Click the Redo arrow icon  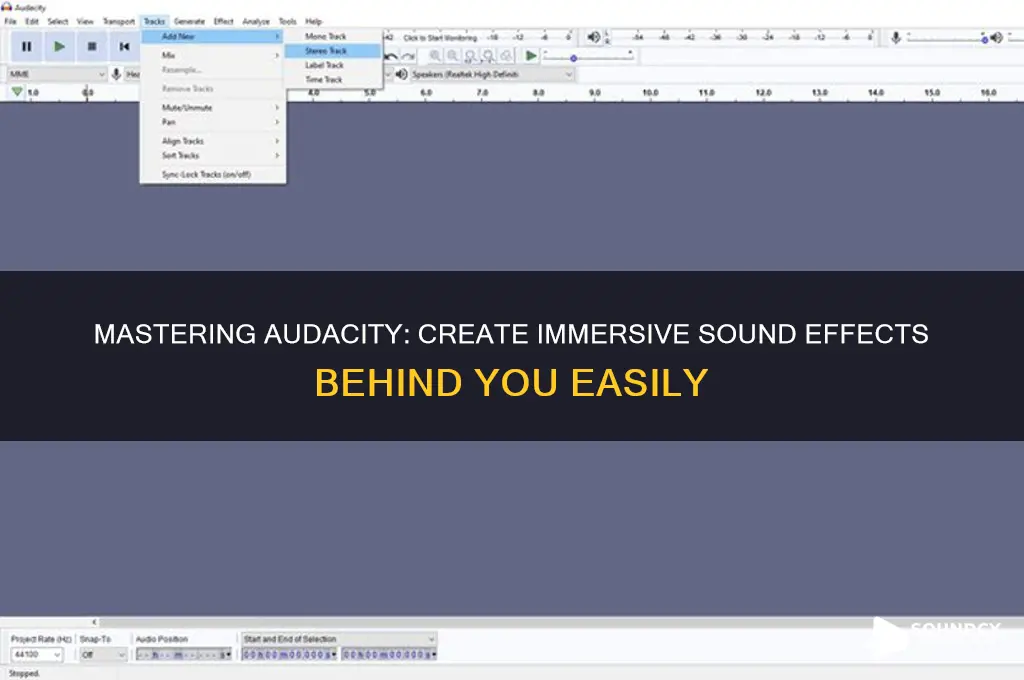tap(409, 56)
